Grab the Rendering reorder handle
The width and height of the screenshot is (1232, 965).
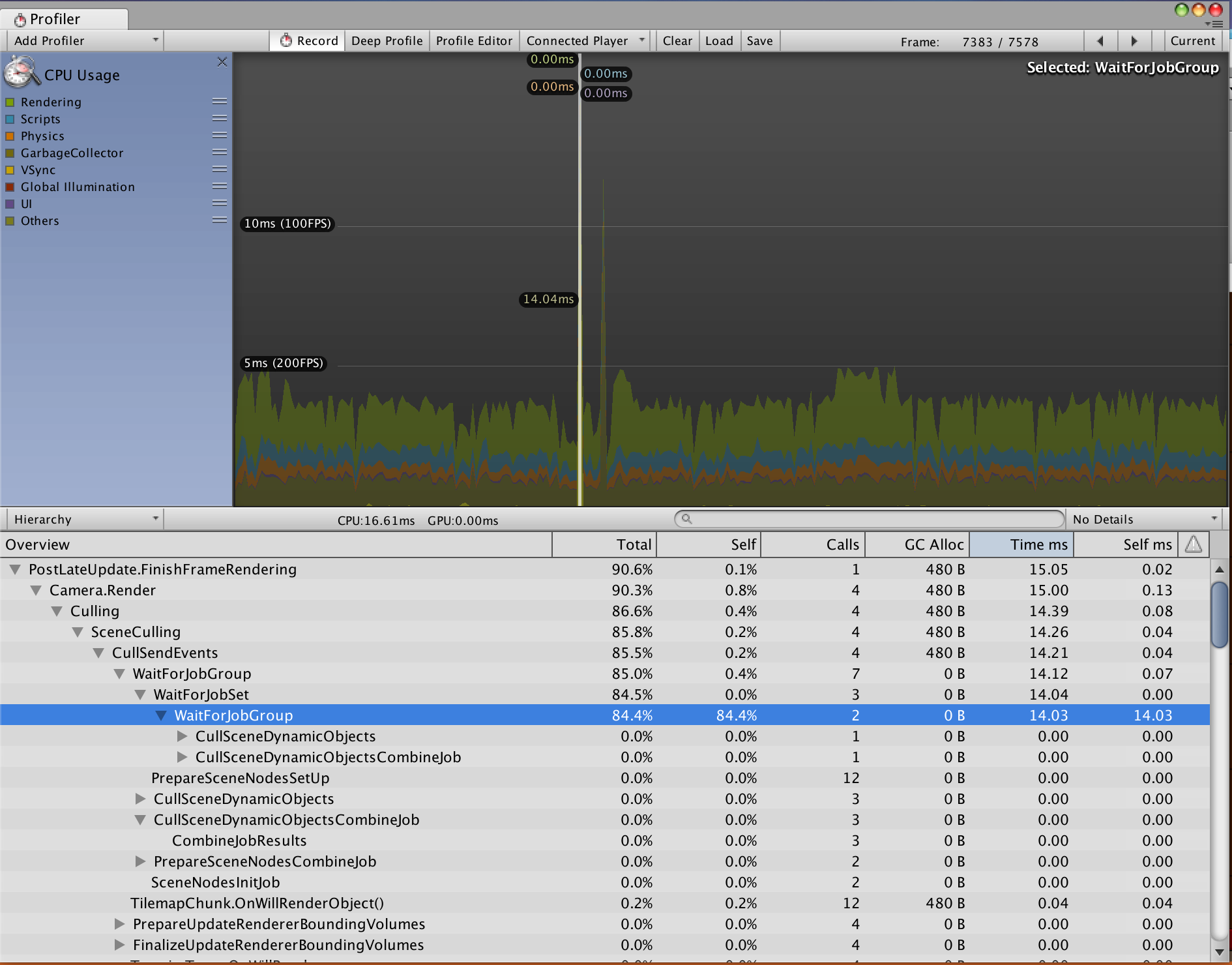click(x=220, y=102)
